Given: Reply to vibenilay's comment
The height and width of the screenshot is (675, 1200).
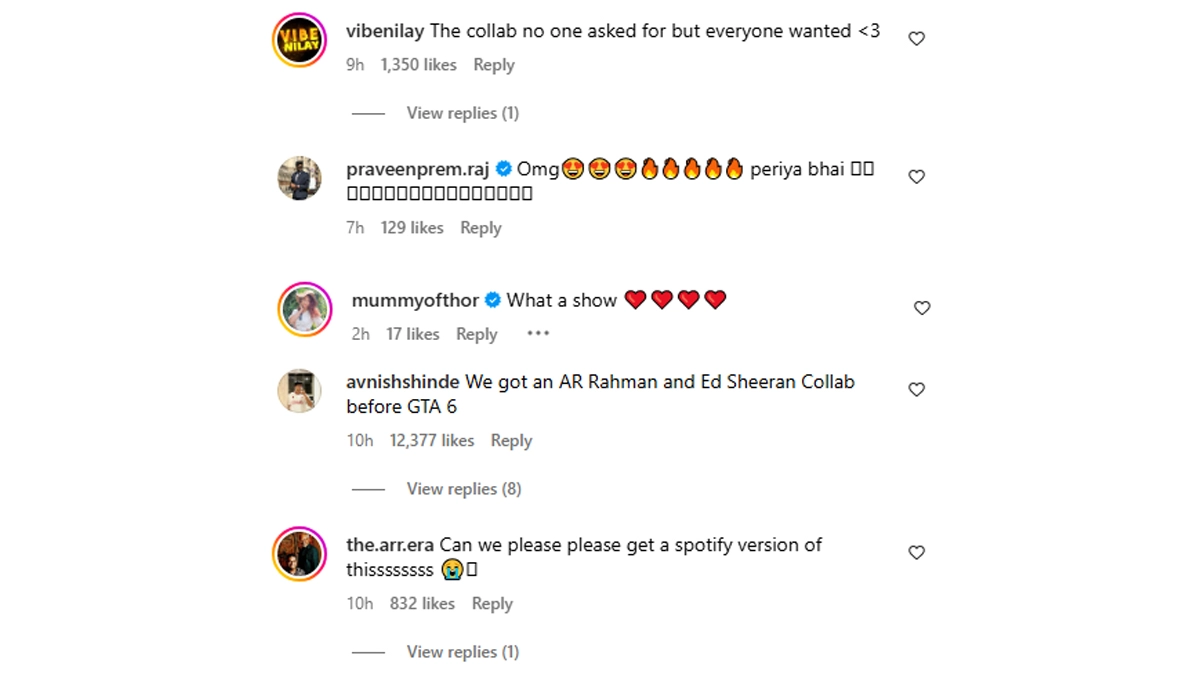Looking at the screenshot, I should pyautogui.click(x=494, y=65).
